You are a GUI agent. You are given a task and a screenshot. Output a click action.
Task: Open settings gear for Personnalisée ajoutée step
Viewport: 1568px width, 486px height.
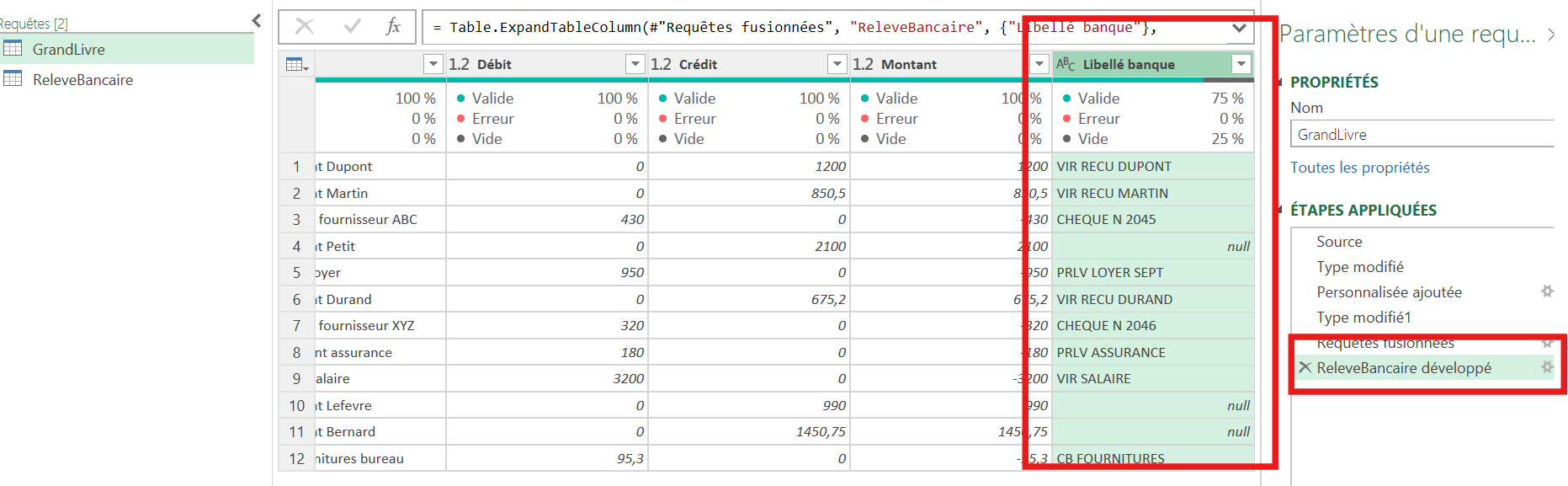pos(1547,291)
